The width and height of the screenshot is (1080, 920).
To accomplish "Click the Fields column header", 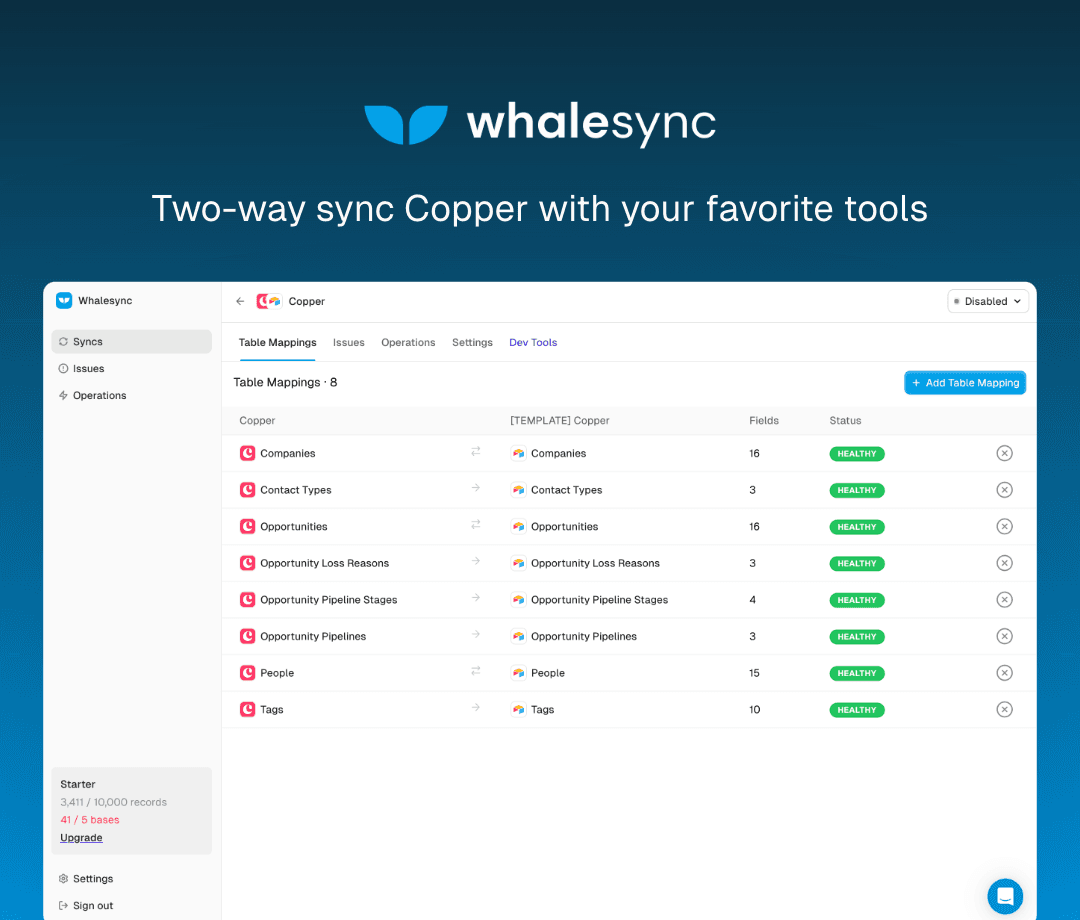I will point(764,420).
